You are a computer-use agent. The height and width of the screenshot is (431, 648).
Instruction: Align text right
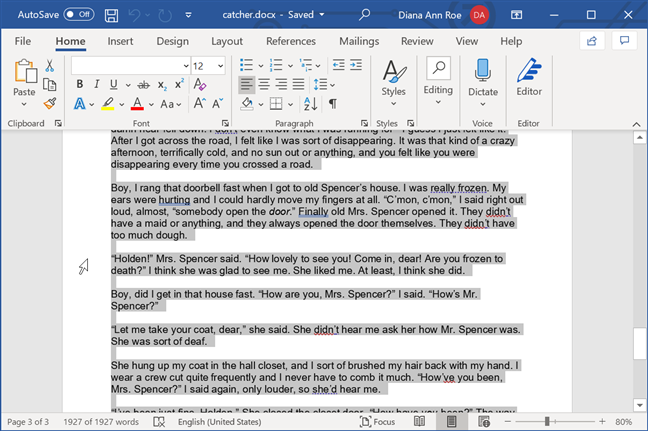click(281, 85)
